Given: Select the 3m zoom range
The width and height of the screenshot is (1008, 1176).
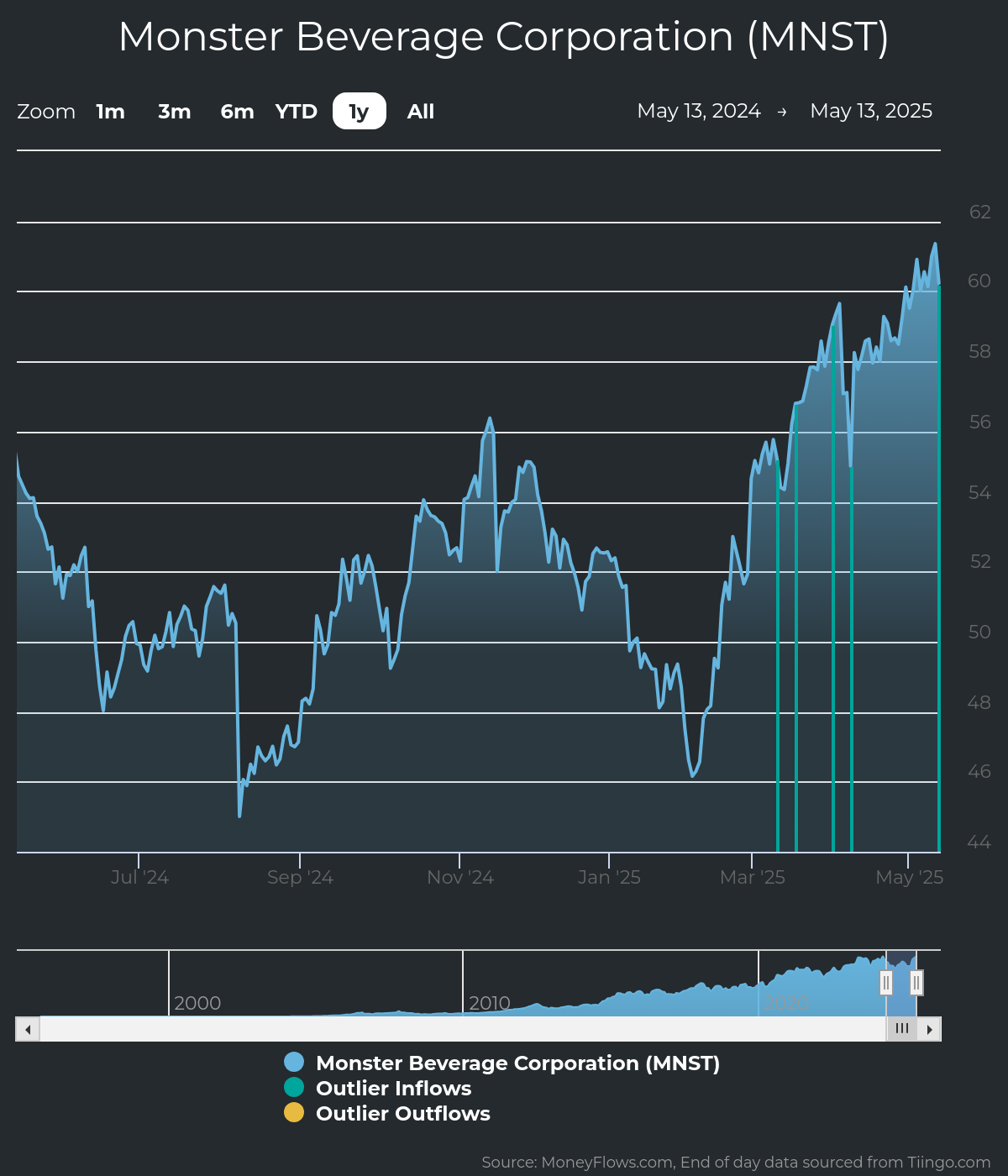Looking at the screenshot, I should (174, 112).
